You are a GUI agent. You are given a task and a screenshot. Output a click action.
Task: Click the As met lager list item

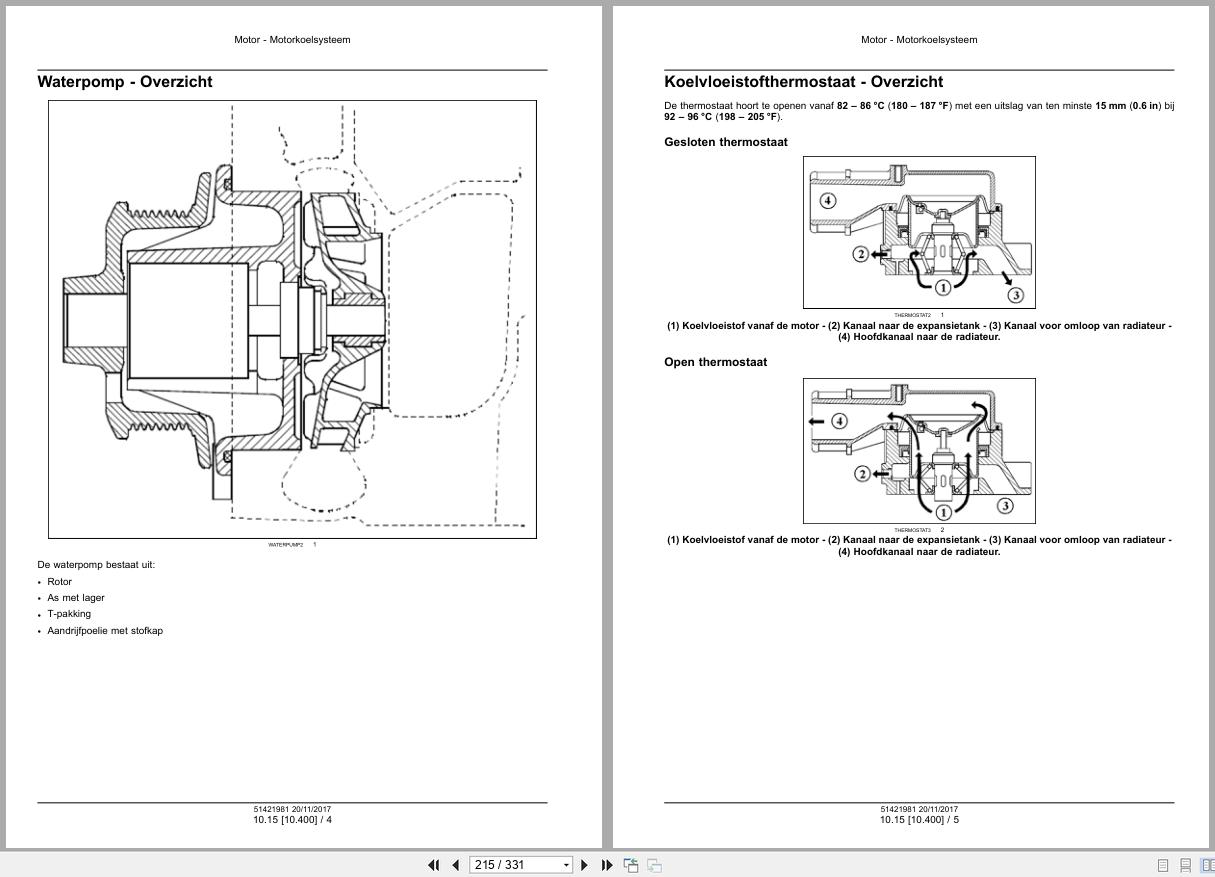[x=76, y=597]
